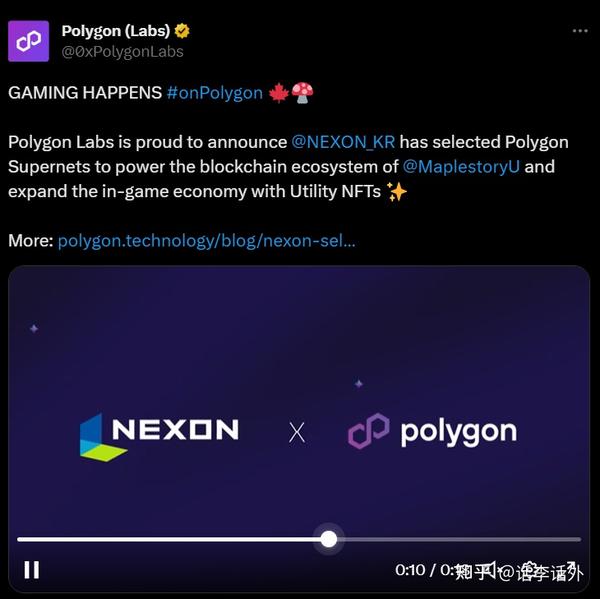Click the X between the video logos
This screenshot has height=599, width=600.
[297, 433]
